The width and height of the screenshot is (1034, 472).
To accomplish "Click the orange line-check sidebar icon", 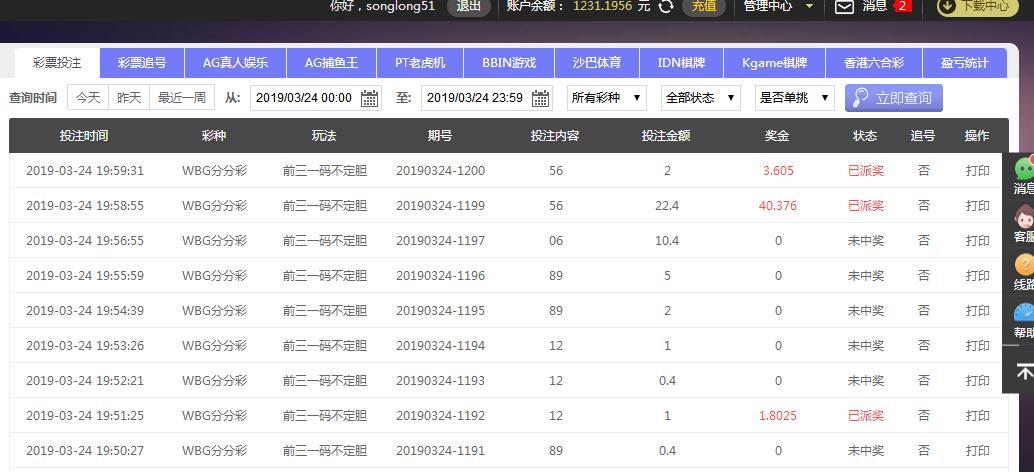I will click(x=1024, y=265).
